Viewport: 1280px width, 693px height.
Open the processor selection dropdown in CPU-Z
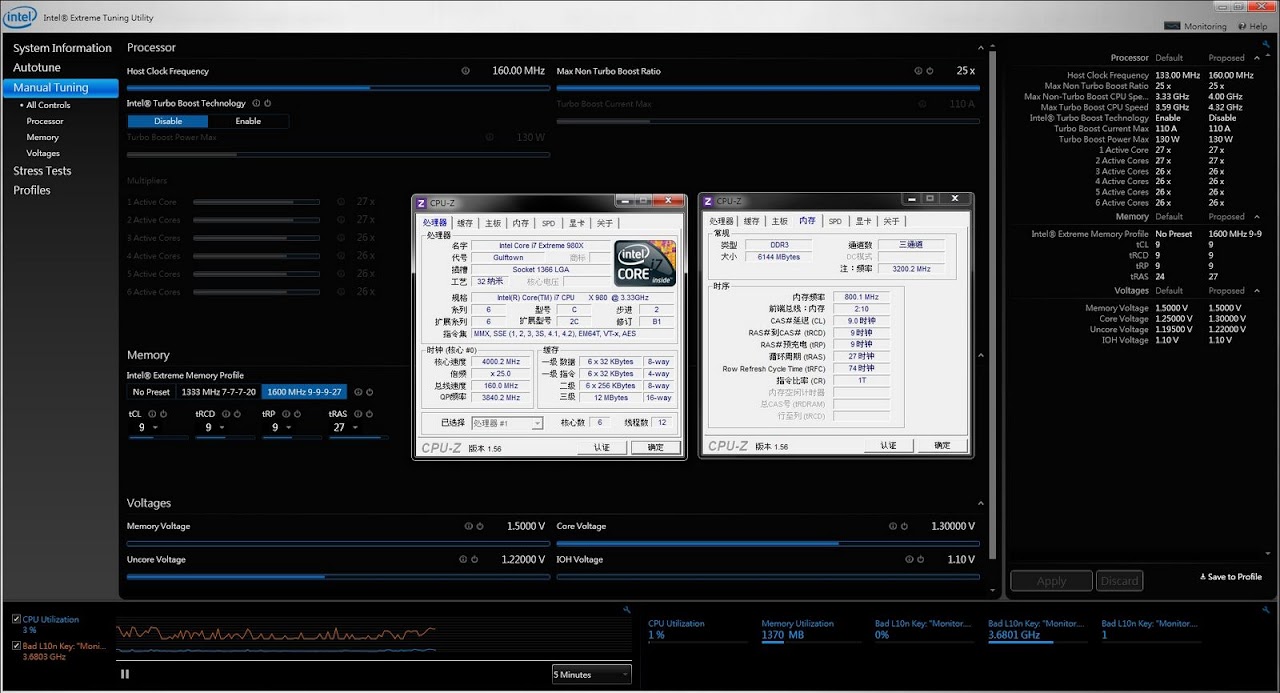[507, 423]
